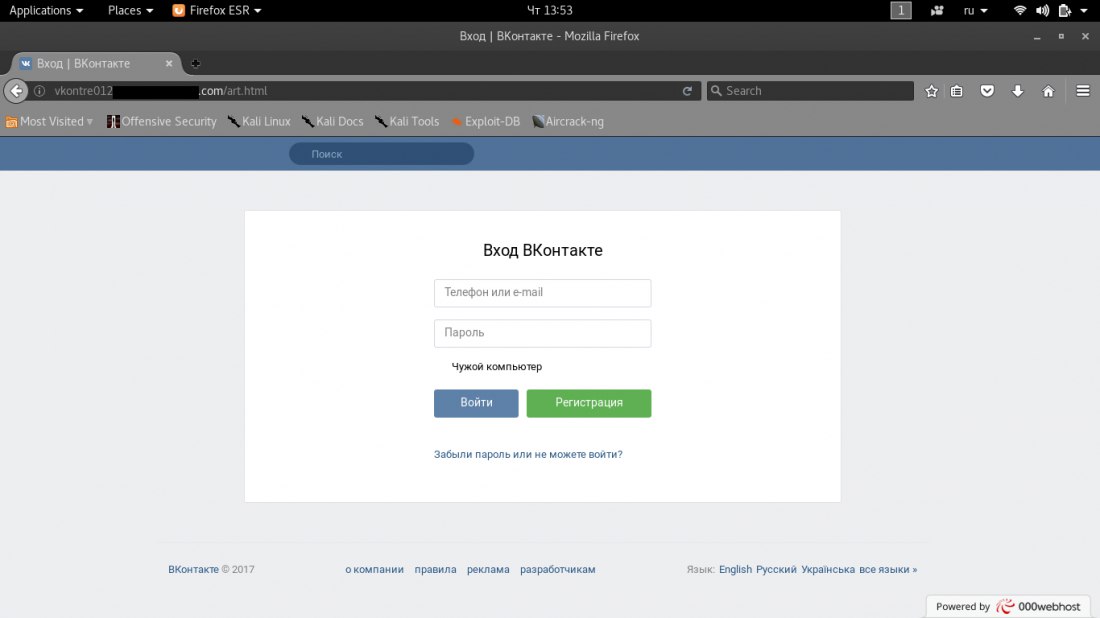Open the Firefox hamburger menu
Image resolution: width=1100 pixels, height=618 pixels.
(1083, 90)
